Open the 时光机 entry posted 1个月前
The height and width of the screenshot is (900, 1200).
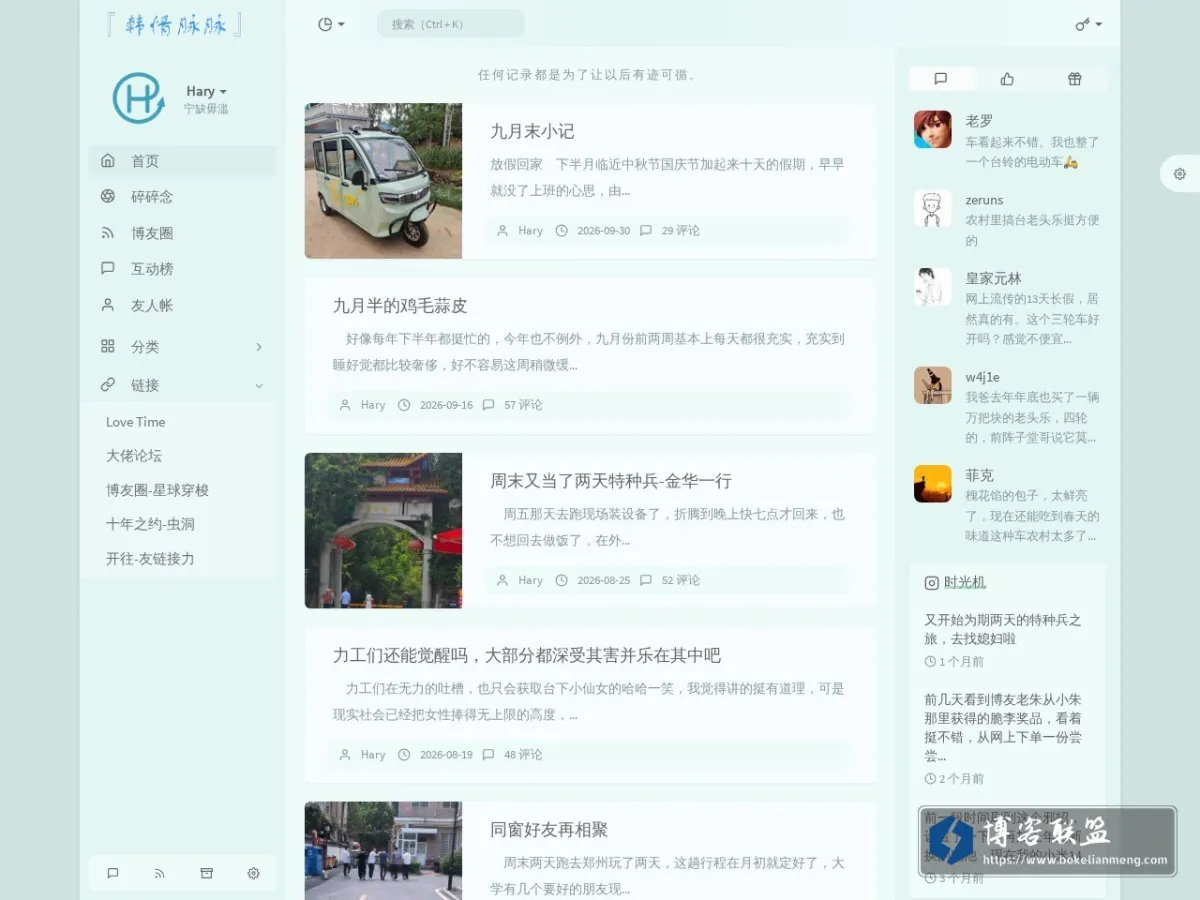[1003, 629]
